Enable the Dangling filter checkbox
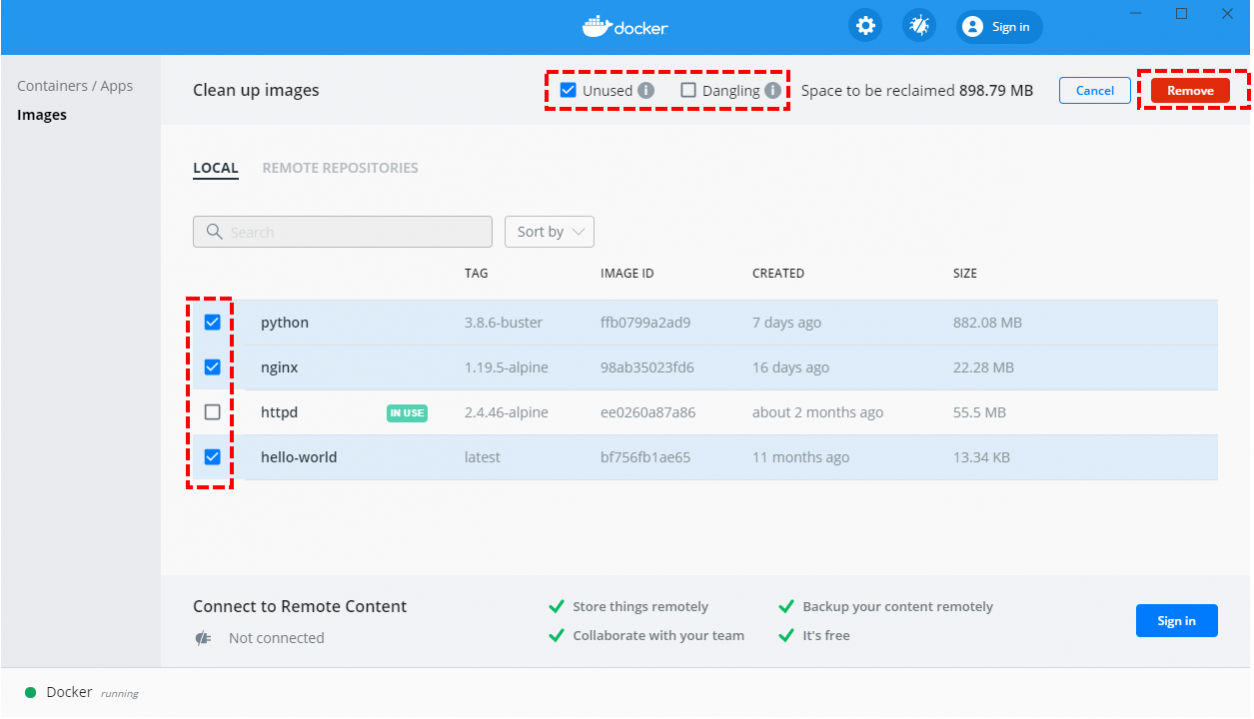Viewport: 1254px width, 719px height. pos(688,90)
